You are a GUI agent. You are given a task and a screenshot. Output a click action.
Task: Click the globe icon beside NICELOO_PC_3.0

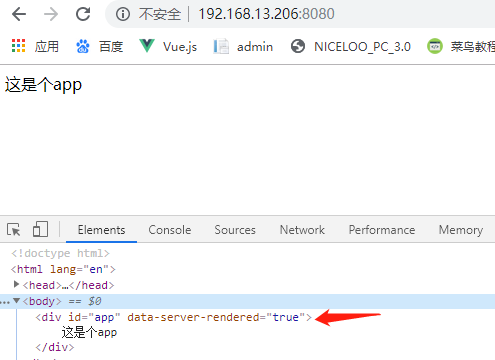[298, 46]
